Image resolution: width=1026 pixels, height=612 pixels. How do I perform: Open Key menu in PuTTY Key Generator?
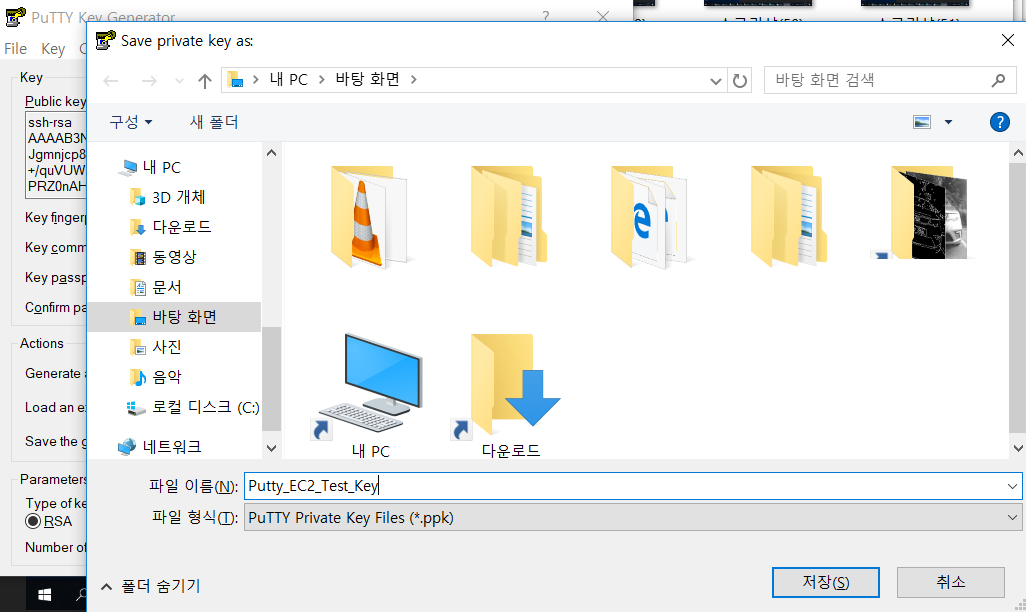[53, 49]
